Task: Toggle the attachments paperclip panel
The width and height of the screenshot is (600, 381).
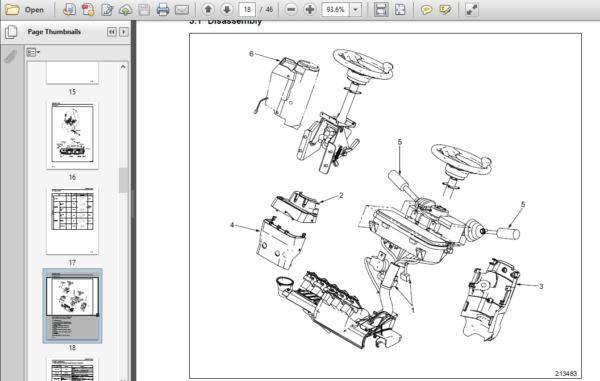Action: coord(11,57)
